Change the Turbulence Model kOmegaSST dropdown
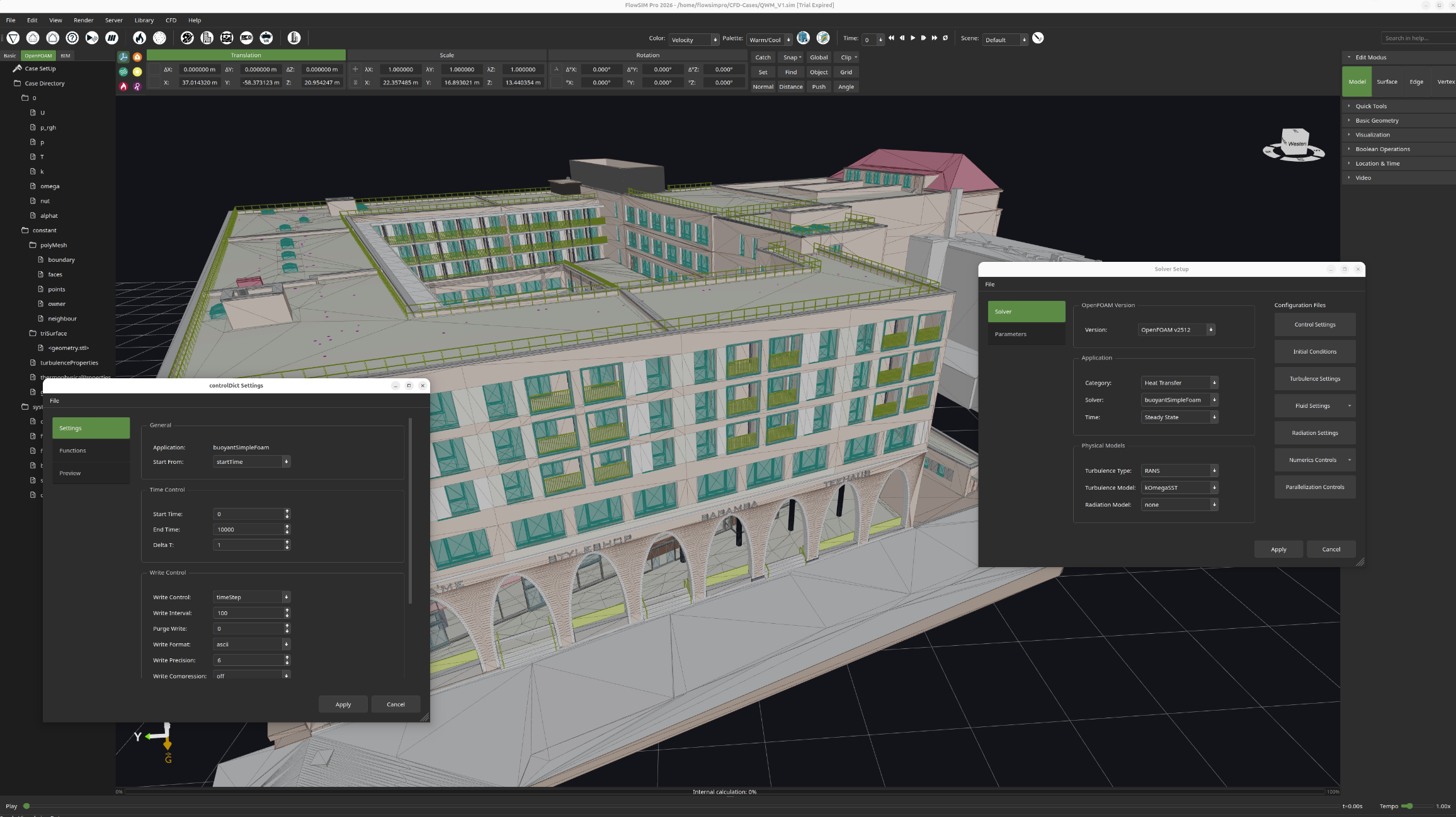 coord(1179,487)
